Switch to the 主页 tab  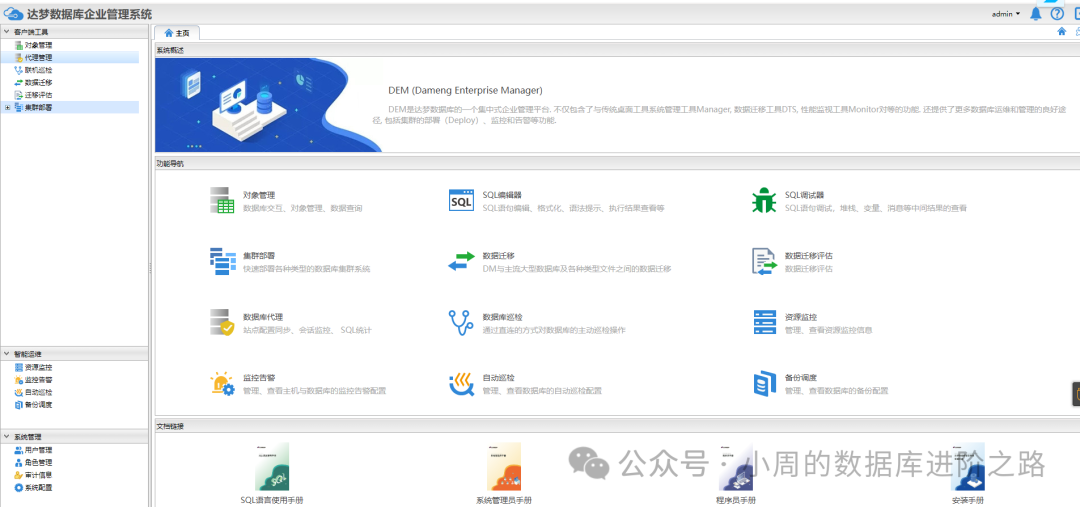177,32
